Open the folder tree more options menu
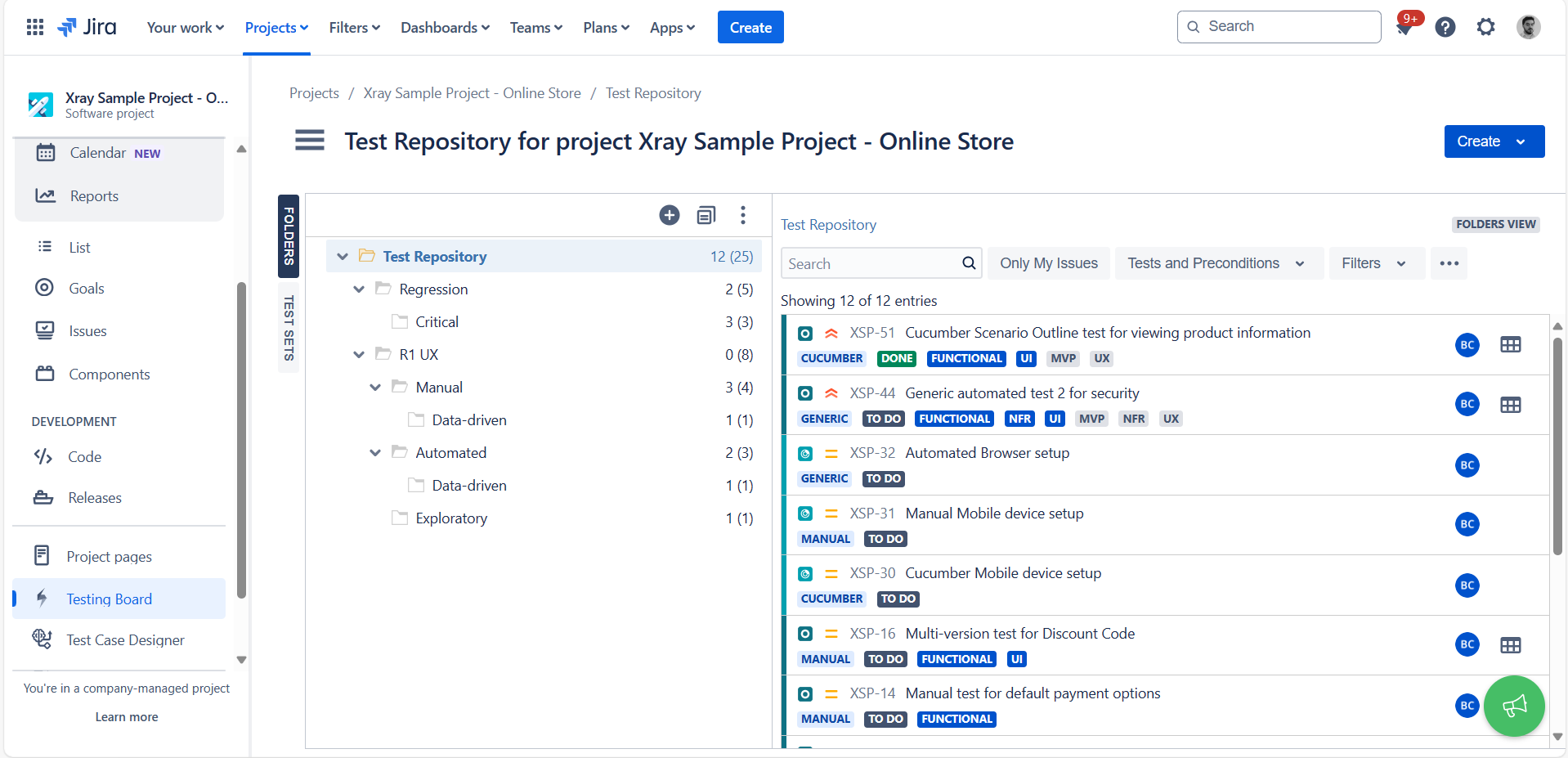Image resolution: width=1568 pixels, height=758 pixels. [743, 215]
